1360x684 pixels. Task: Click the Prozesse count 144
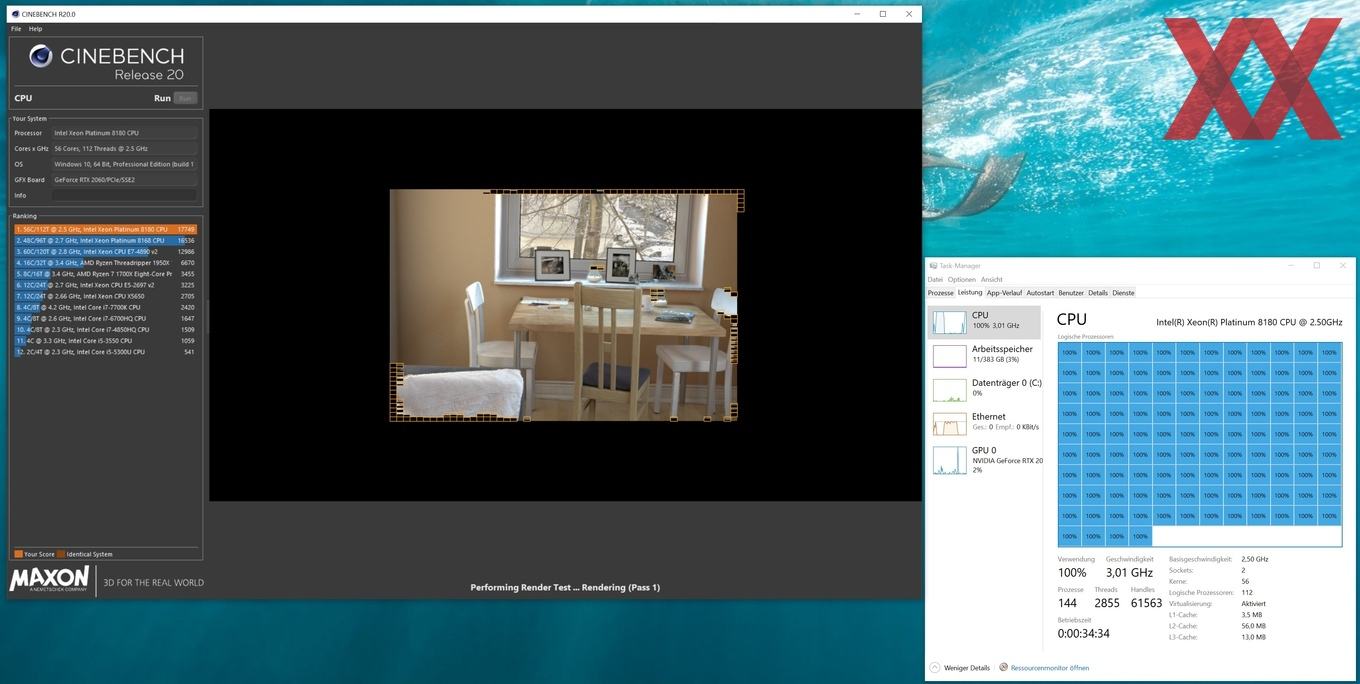point(1068,603)
